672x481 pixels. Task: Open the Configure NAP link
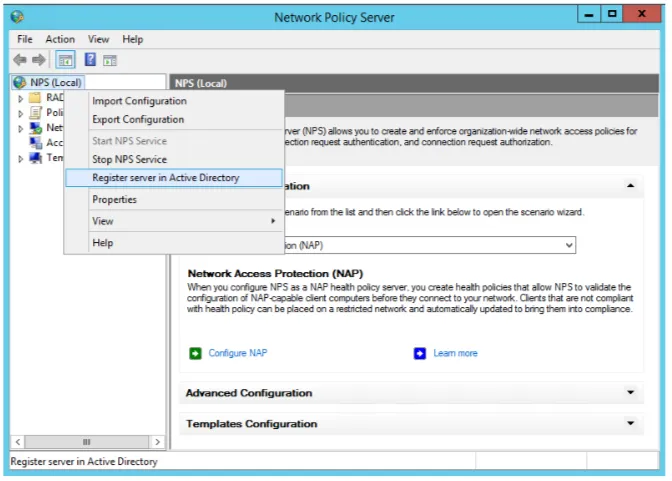point(238,353)
